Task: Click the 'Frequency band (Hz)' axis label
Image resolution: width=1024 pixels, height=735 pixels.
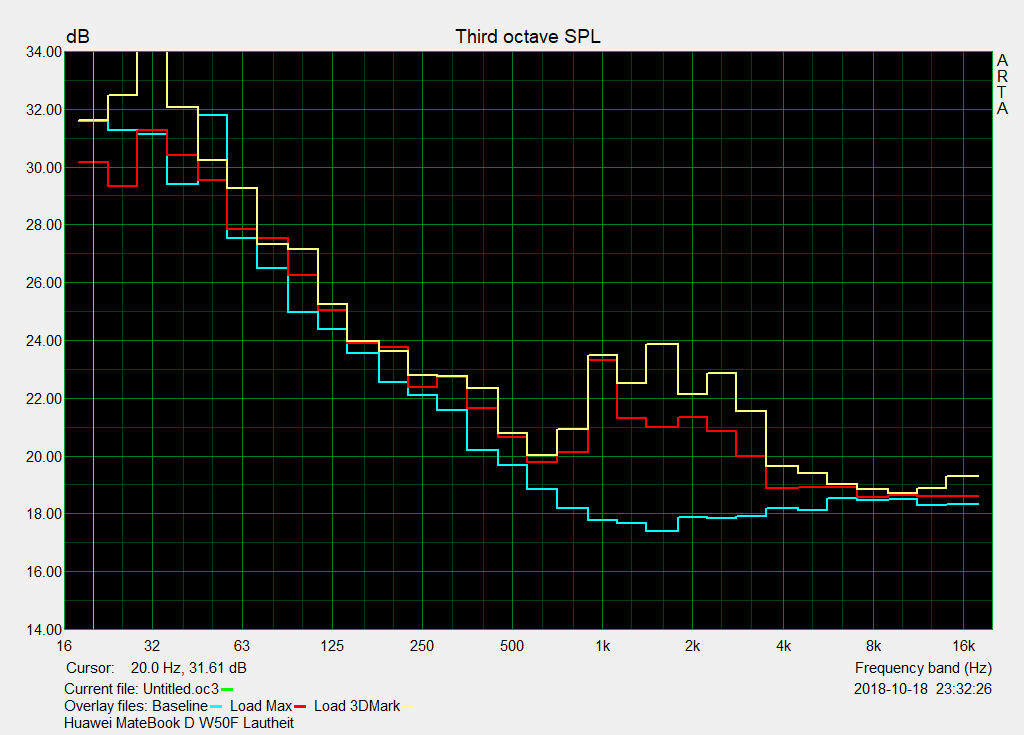Action: point(923,668)
